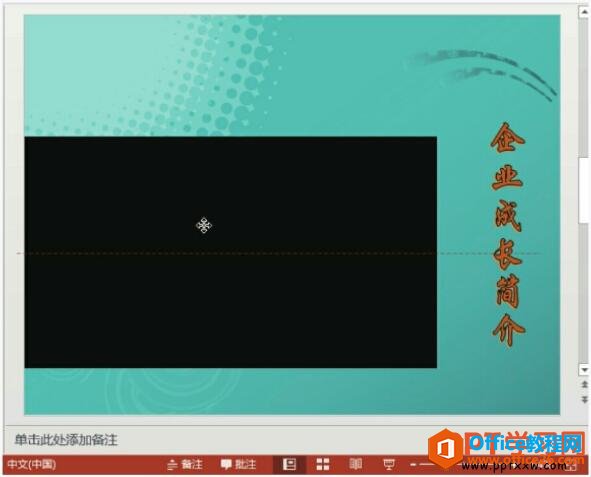Viewport: 591px width, 477px height.
Task: Go to previous slide with double-up arrow
Action: (584, 385)
